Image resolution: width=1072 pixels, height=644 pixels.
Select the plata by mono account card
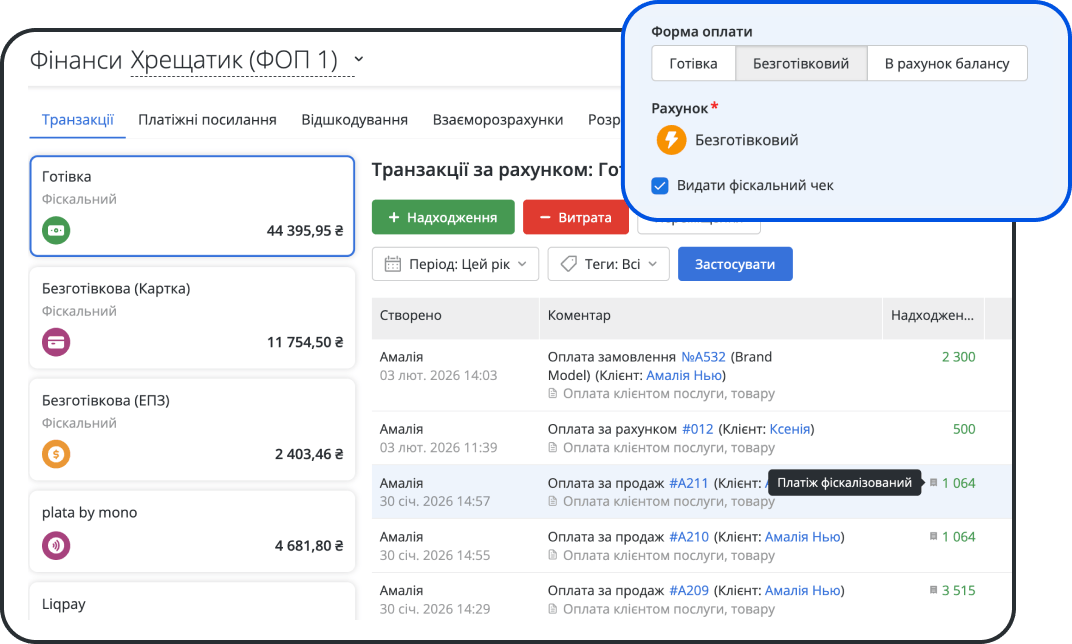tap(192, 531)
